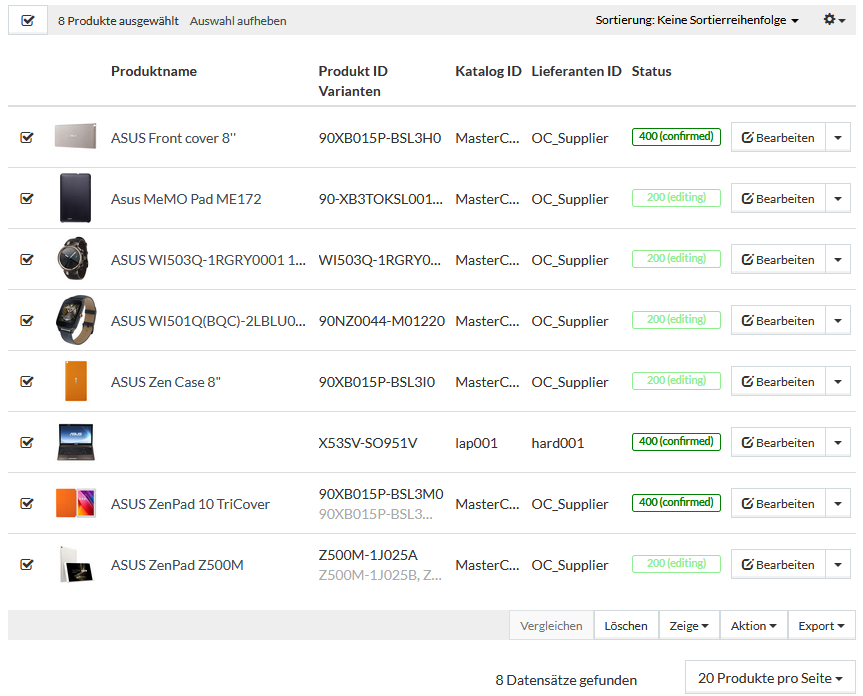Click Auswahl aufheben to clear selection
Screen dimensions: 863x696
pos(238,21)
